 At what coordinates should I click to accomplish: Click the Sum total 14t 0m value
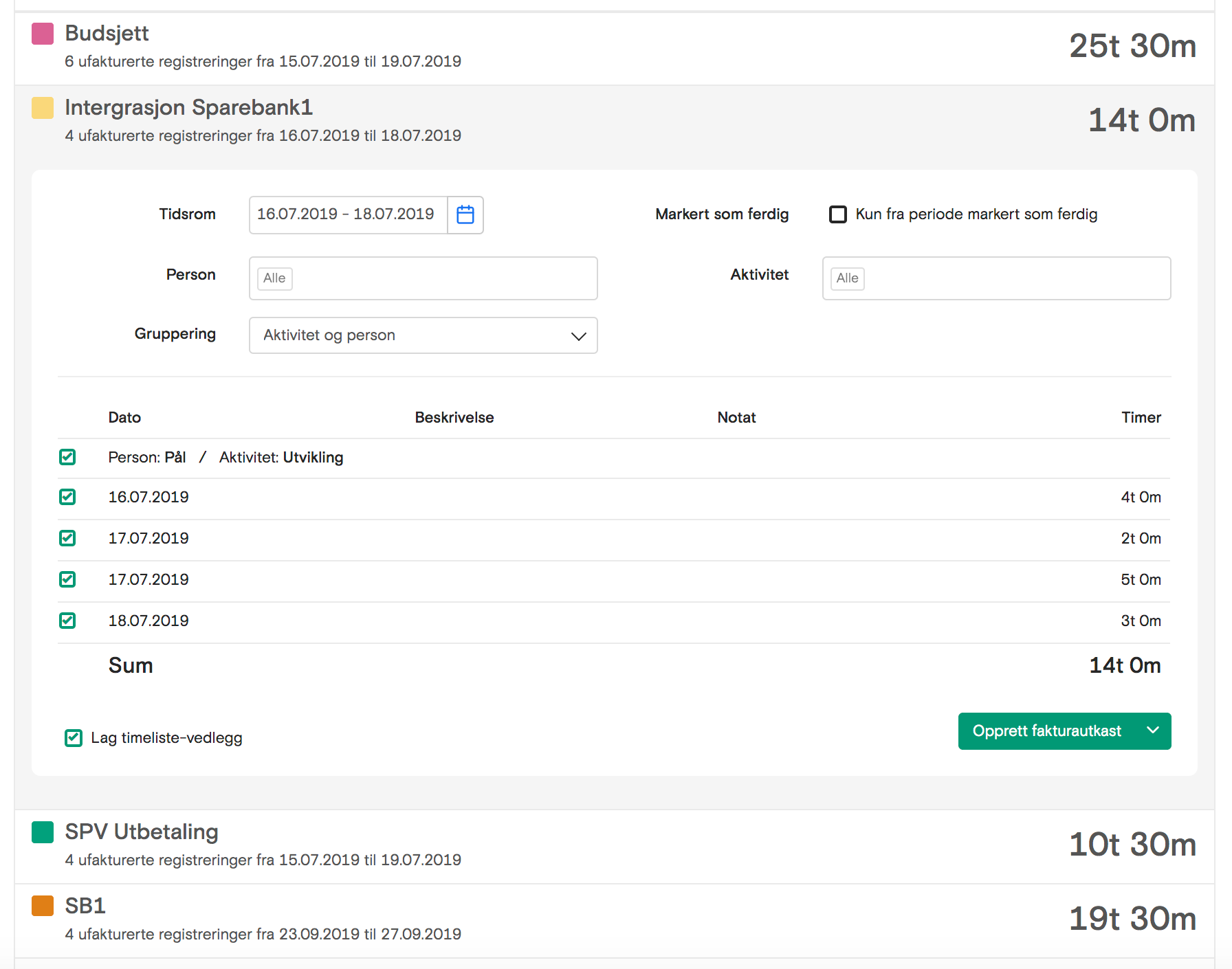pyautogui.click(x=1125, y=665)
